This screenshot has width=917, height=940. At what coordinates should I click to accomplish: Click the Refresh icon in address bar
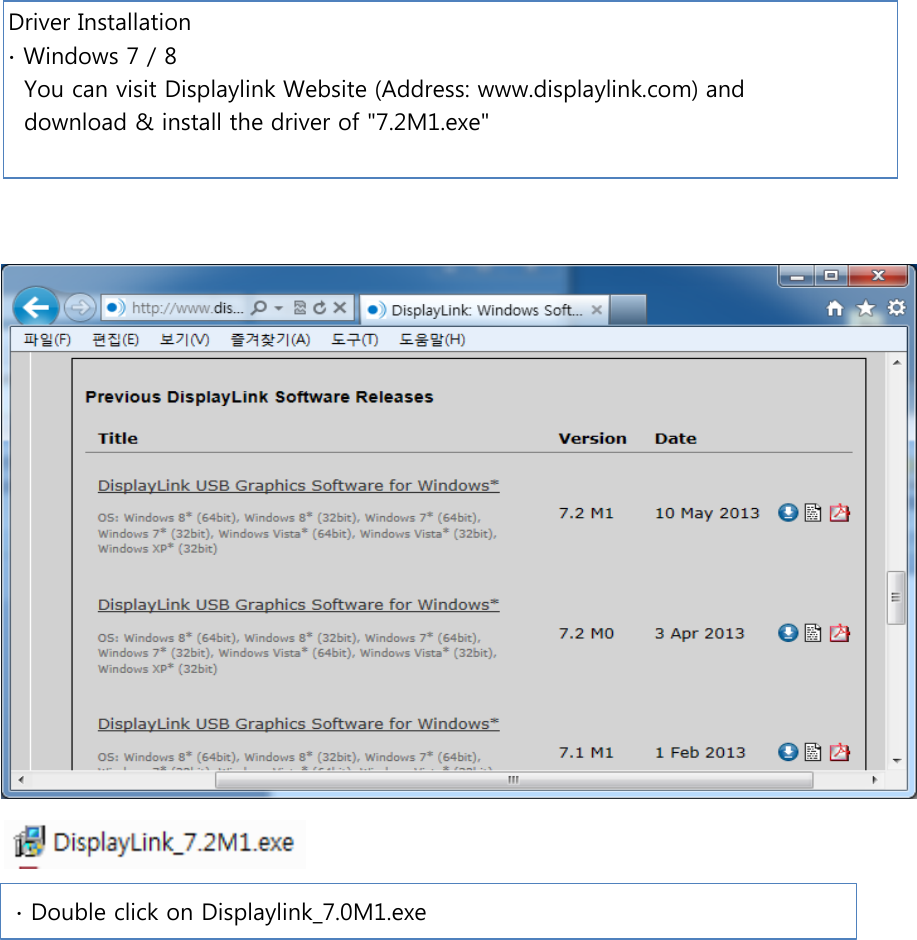pos(320,308)
